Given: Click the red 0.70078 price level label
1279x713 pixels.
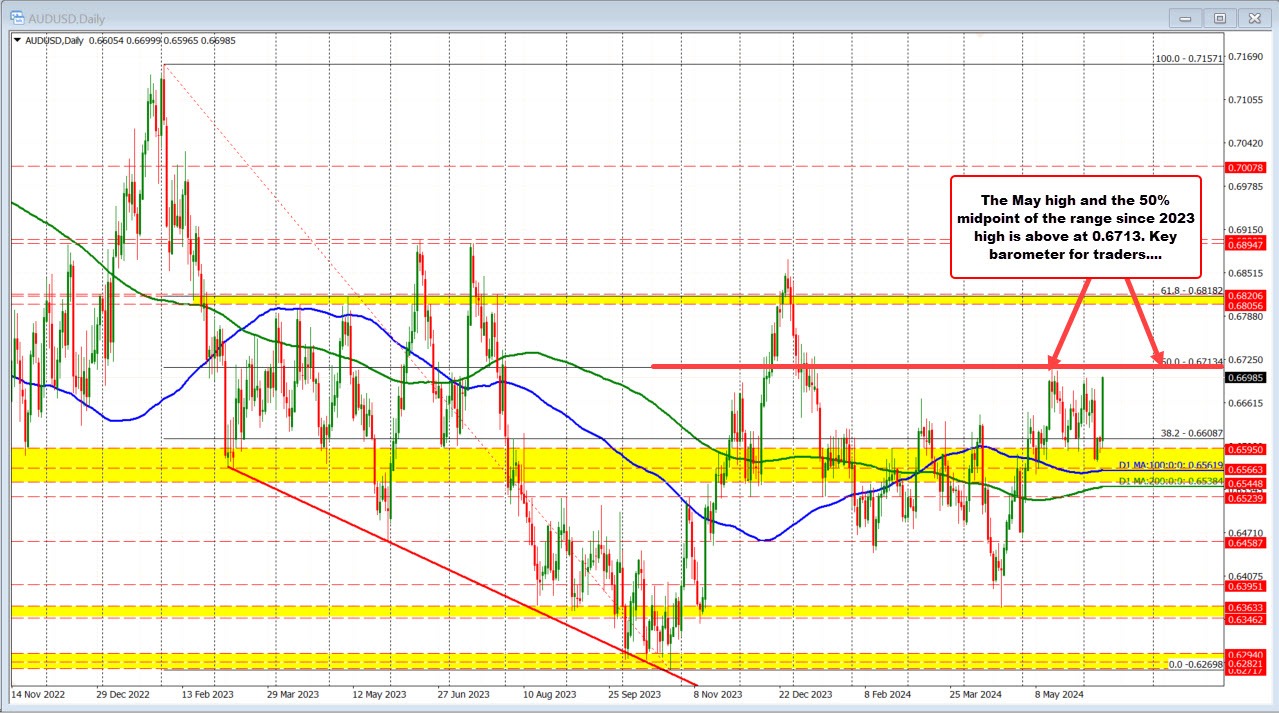Looking at the screenshot, I should click(x=1244, y=166).
